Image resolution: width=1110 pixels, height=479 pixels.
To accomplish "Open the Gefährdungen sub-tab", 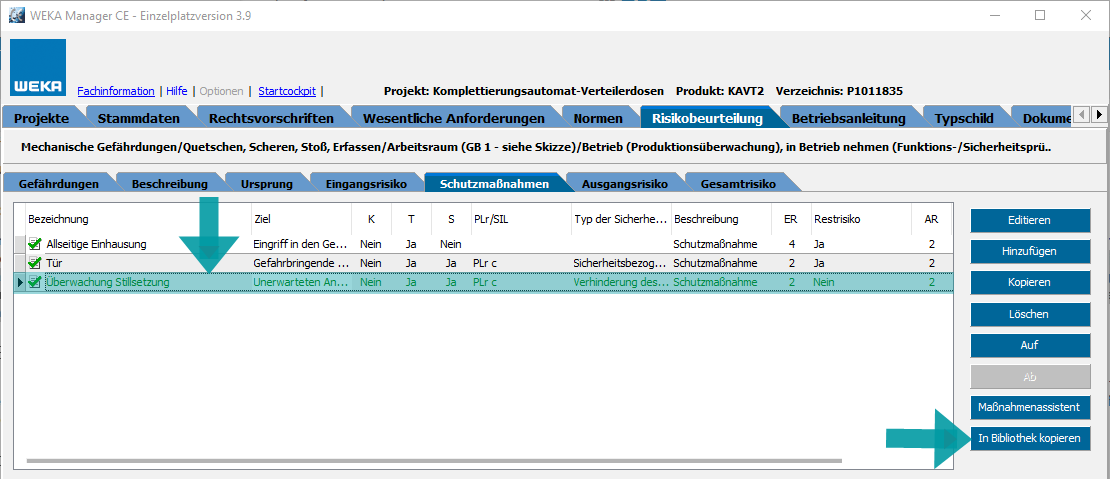I will pyautogui.click(x=58, y=184).
